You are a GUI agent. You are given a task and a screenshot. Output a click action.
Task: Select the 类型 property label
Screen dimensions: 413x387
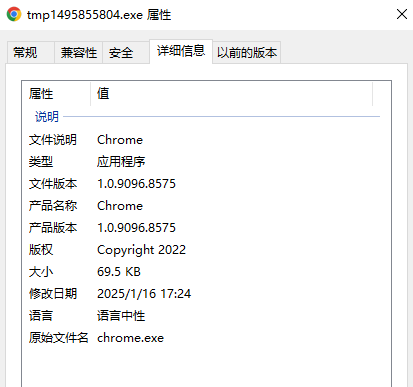tap(41, 162)
